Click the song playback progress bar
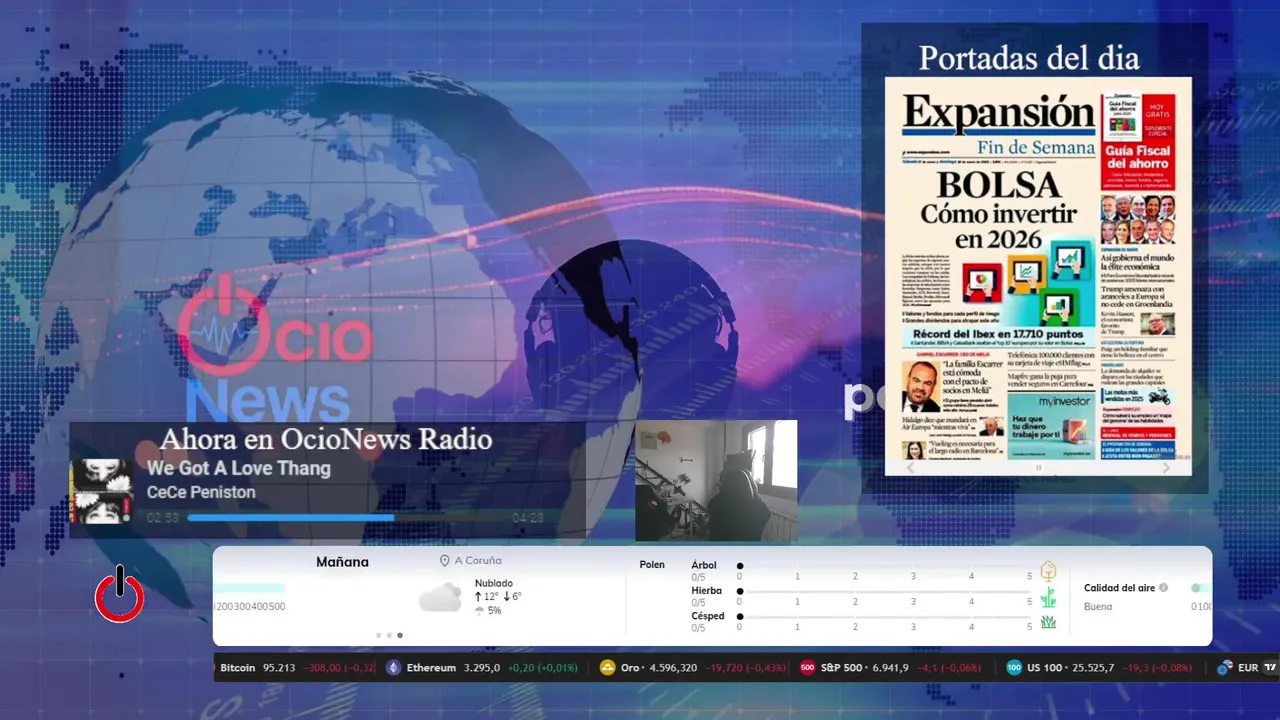This screenshot has height=720, width=1280. (x=346, y=518)
